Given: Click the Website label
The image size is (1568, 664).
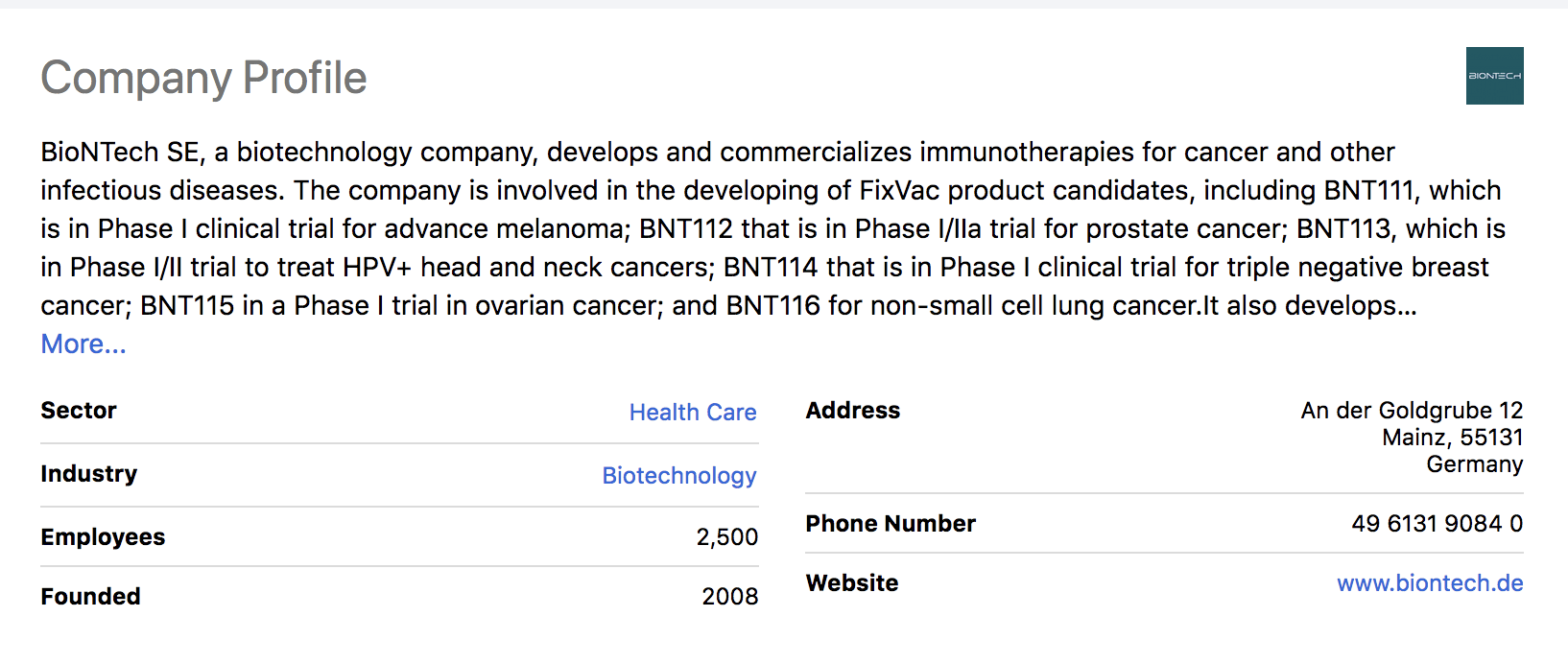Looking at the screenshot, I should (x=851, y=583).
